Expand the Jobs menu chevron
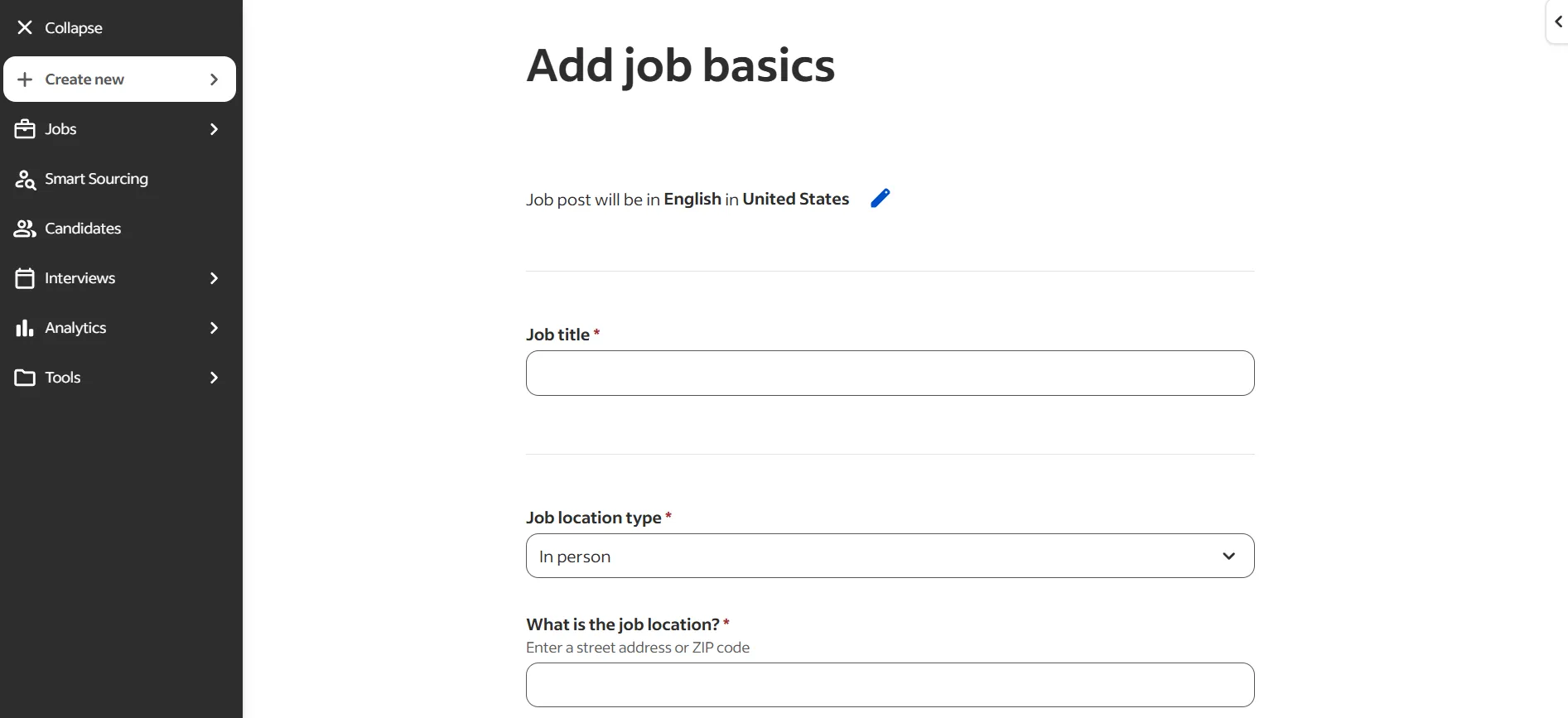Image resolution: width=1568 pixels, height=718 pixels. click(x=214, y=129)
